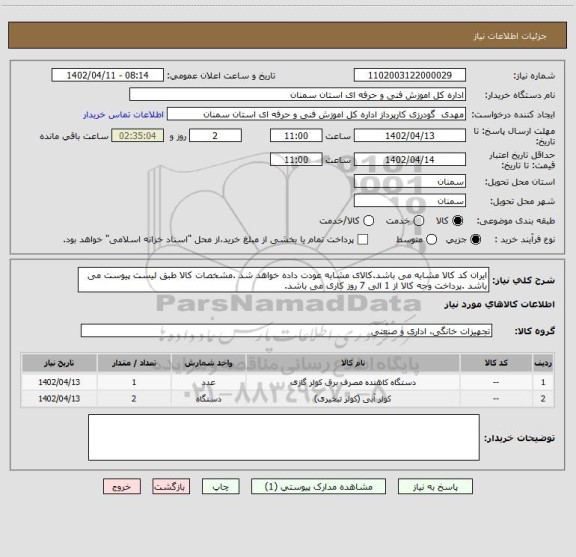This screenshot has height=557, width=576.
Task: Click the شرح کلی نیاز description box
Action: [283, 280]
